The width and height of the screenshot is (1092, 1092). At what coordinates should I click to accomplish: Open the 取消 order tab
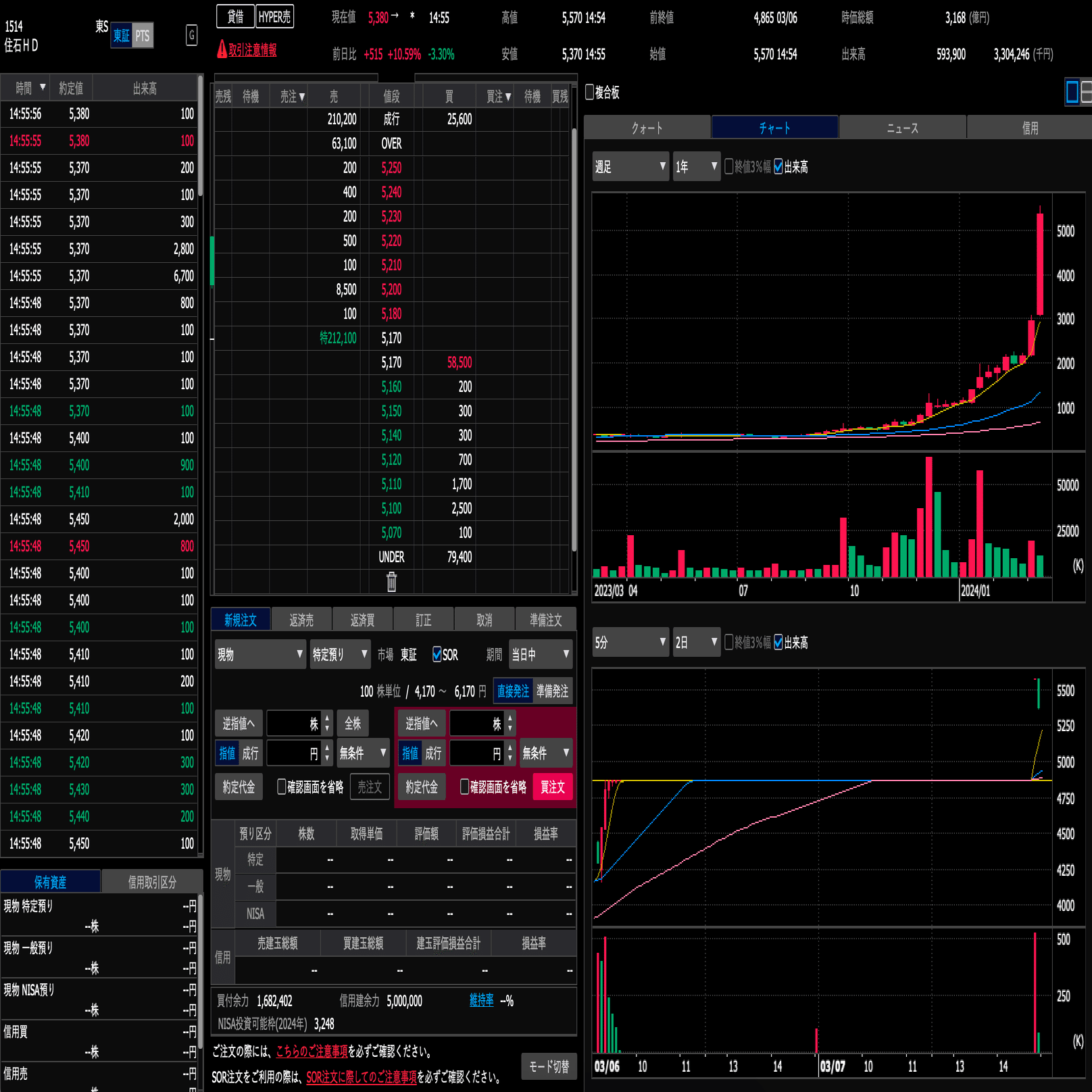(485, 619)
